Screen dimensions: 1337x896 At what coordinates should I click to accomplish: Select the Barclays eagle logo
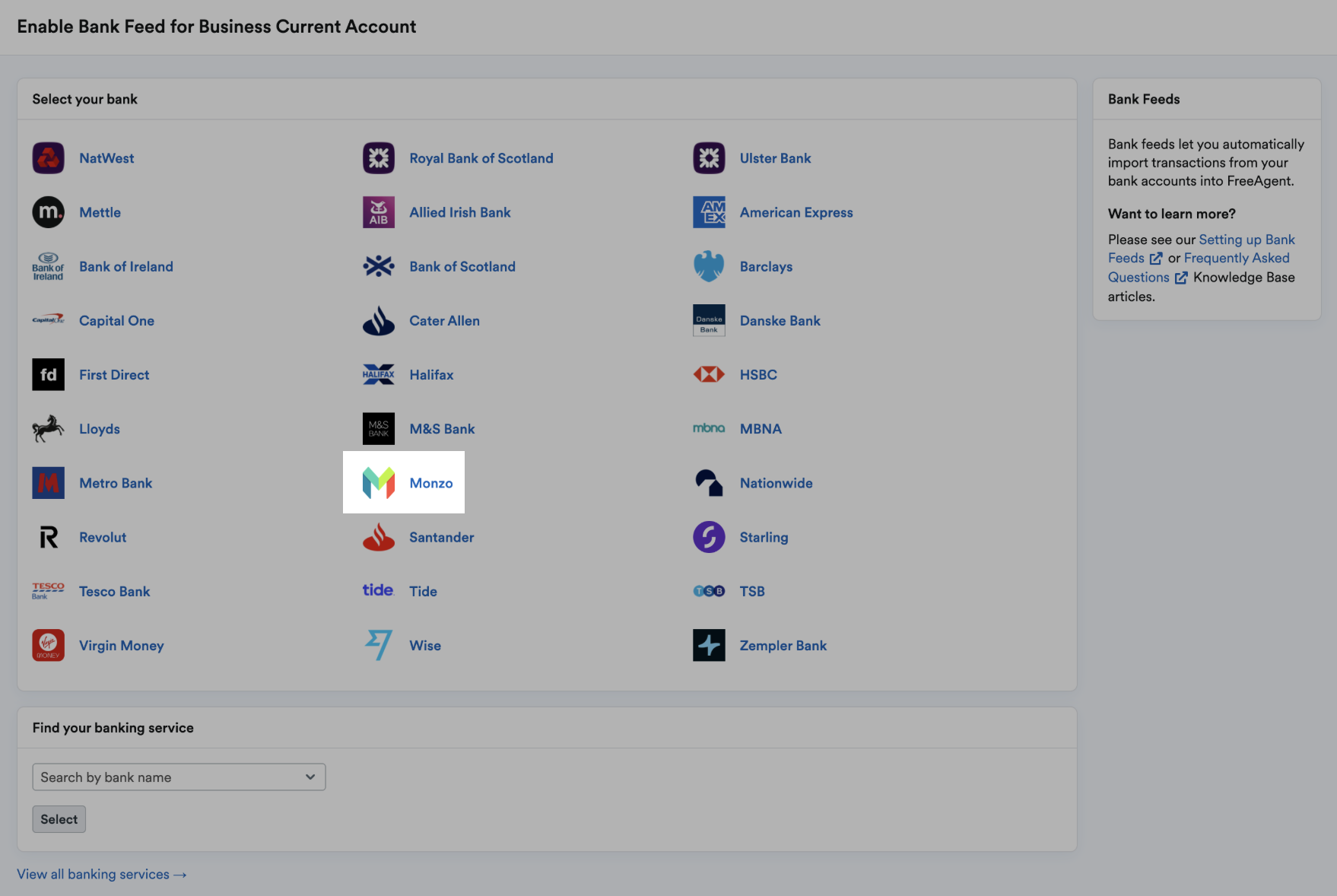coord(708,266)
